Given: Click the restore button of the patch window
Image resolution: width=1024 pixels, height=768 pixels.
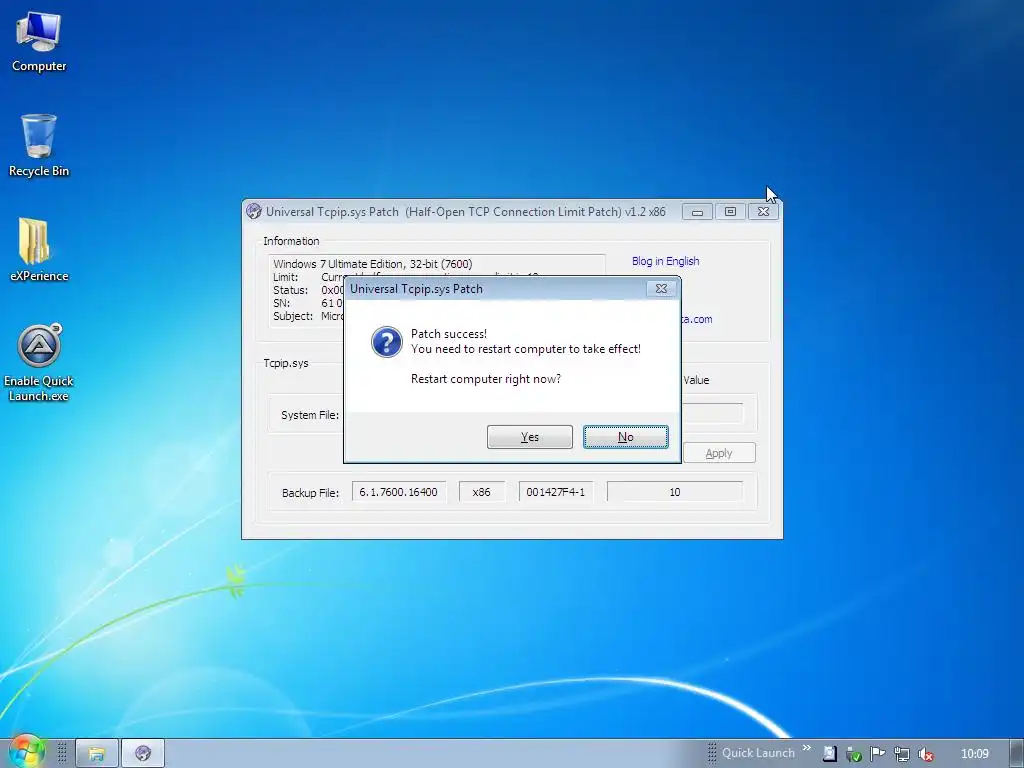Looking at the screenshot, I should 730,212.
